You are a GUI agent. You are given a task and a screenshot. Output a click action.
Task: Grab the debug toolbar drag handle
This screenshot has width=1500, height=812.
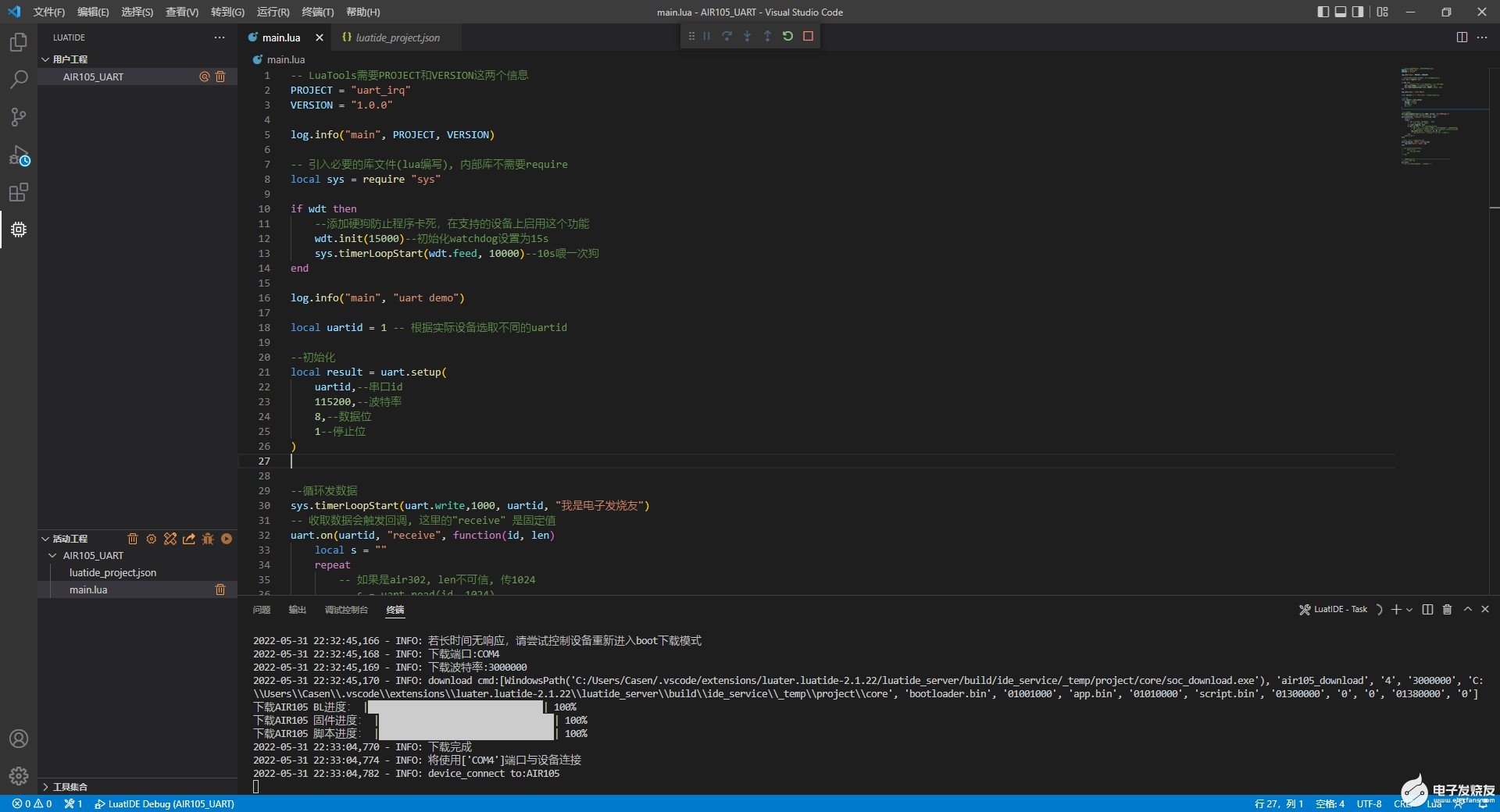[x=691, y=36]
